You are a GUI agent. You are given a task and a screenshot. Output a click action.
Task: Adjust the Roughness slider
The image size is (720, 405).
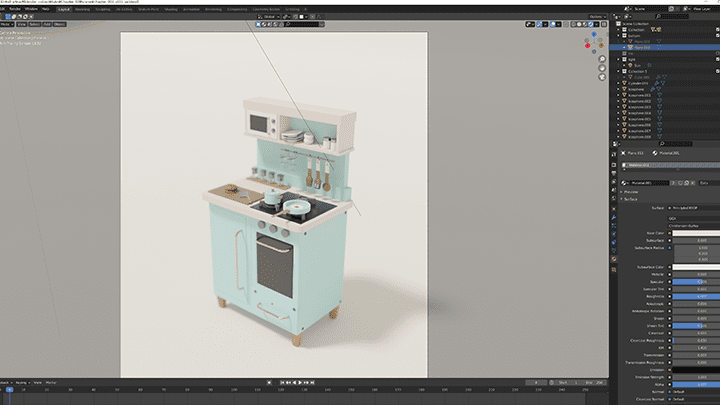(x=696, y=296)
